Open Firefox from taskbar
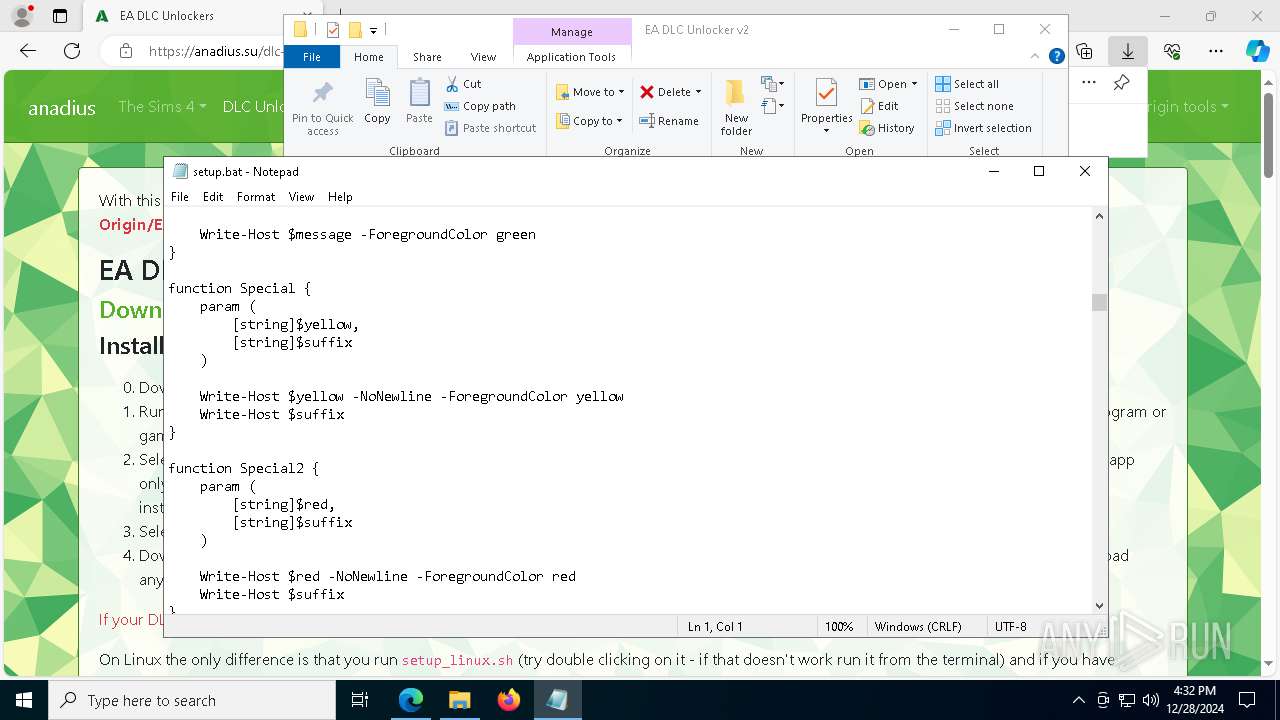The height and width of the screenshot is (720, 1280). [509, 700]
